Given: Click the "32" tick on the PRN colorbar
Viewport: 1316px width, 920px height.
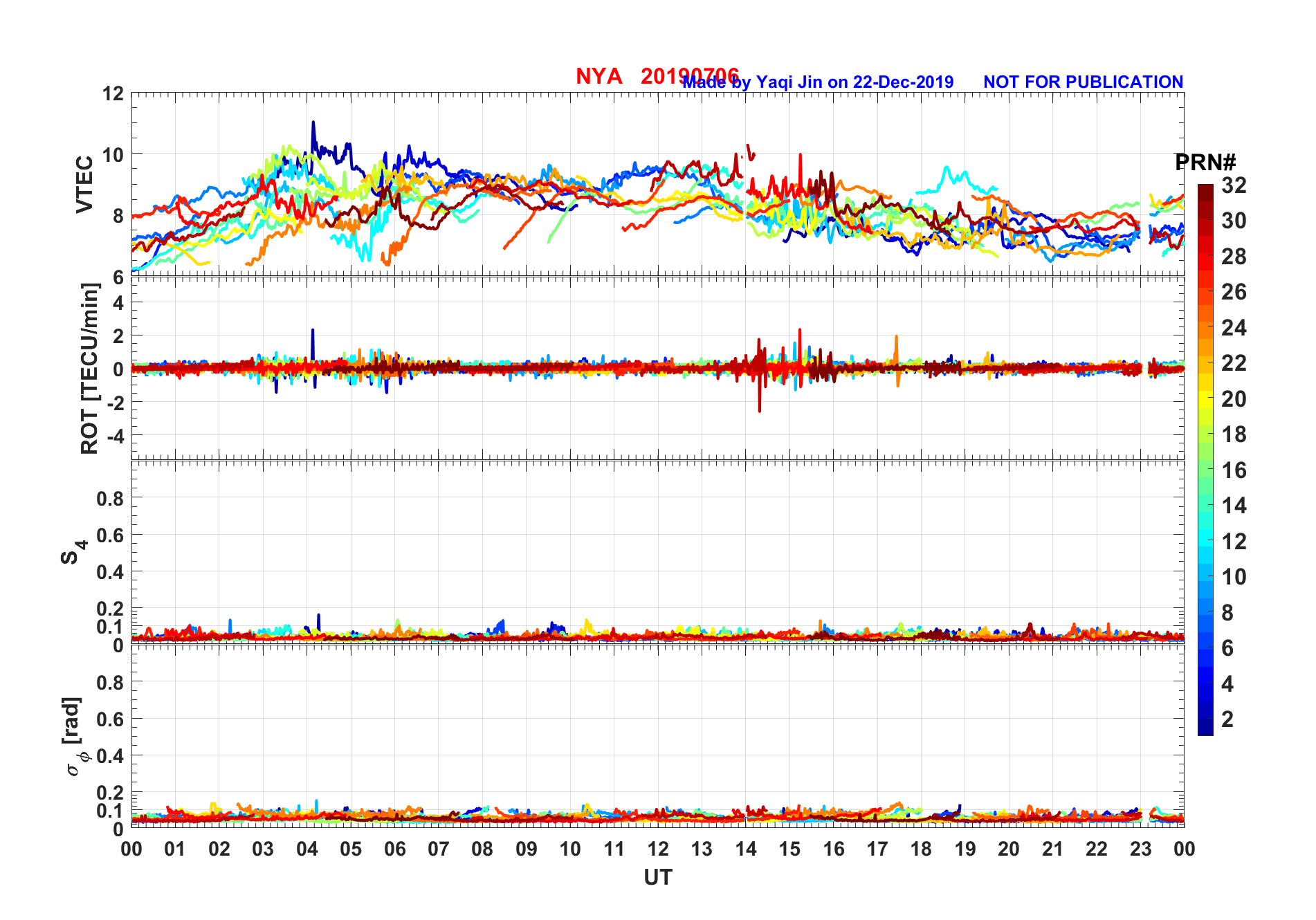Looking at the screenshot, I should click(x=1234, y=185).
